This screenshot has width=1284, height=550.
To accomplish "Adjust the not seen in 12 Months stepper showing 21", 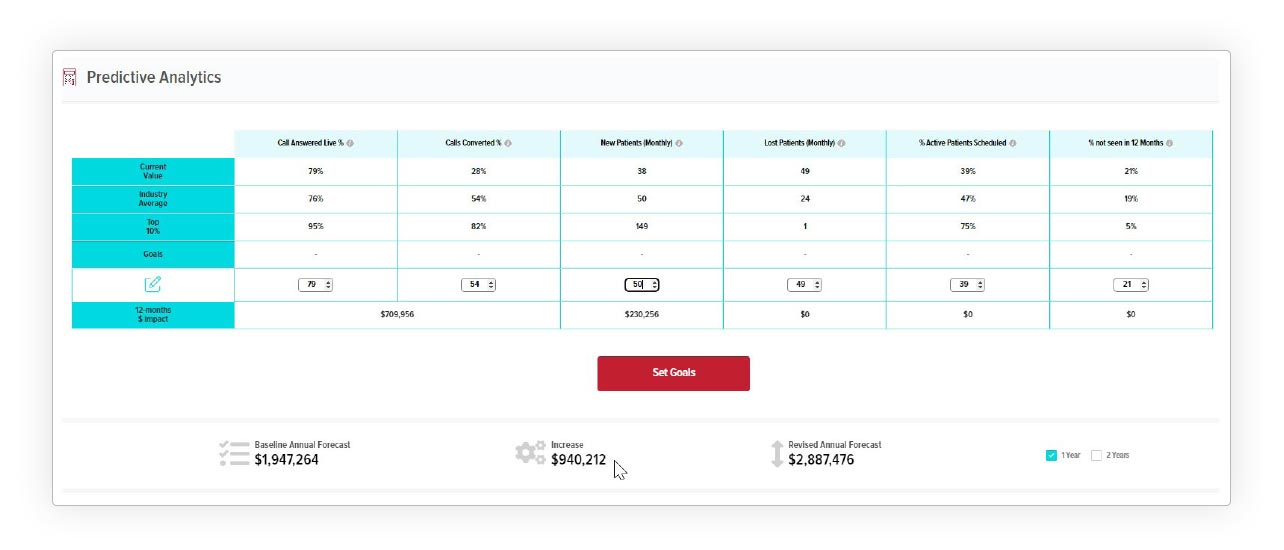I will point(1131,285).
